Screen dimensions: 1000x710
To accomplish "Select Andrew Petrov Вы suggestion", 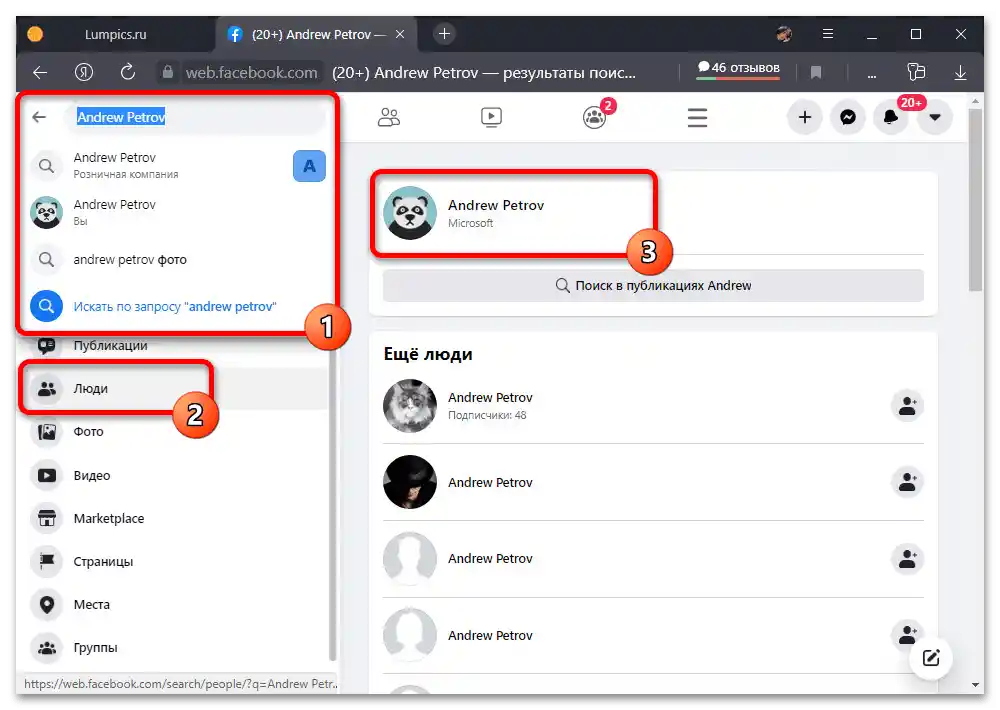I will 178,212.
